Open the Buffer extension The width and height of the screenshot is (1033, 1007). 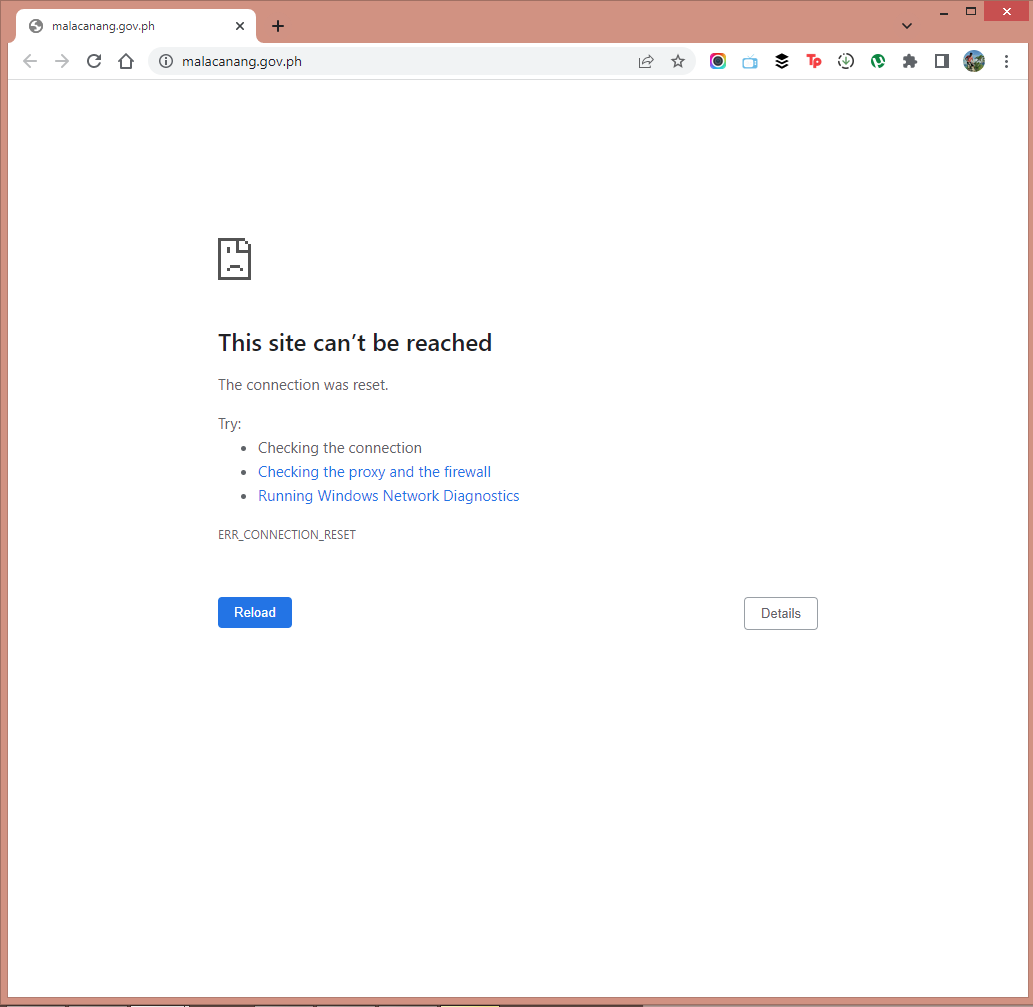click(782, 61)
